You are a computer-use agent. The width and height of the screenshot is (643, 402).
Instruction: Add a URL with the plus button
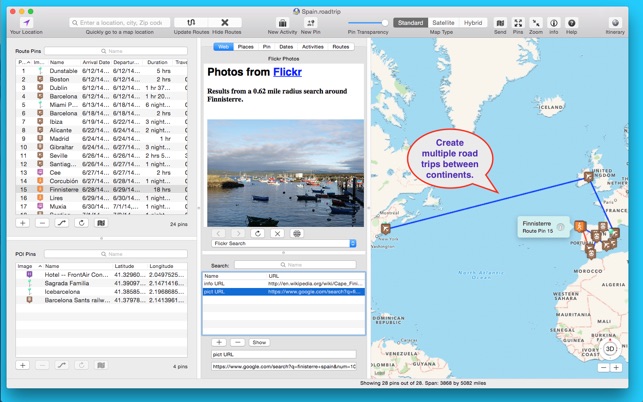[x=219, y=342]
